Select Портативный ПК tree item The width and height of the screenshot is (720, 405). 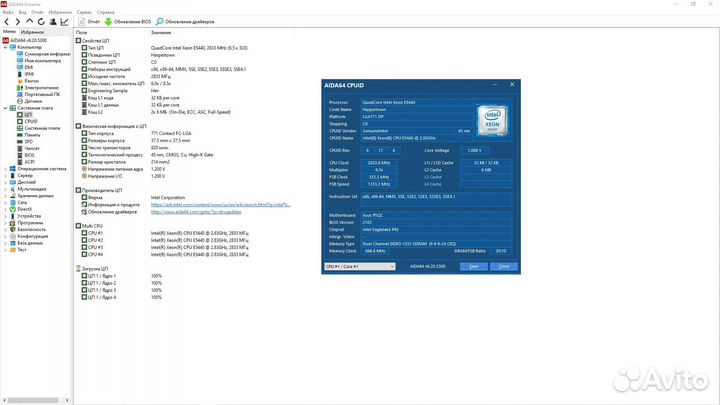38,94
